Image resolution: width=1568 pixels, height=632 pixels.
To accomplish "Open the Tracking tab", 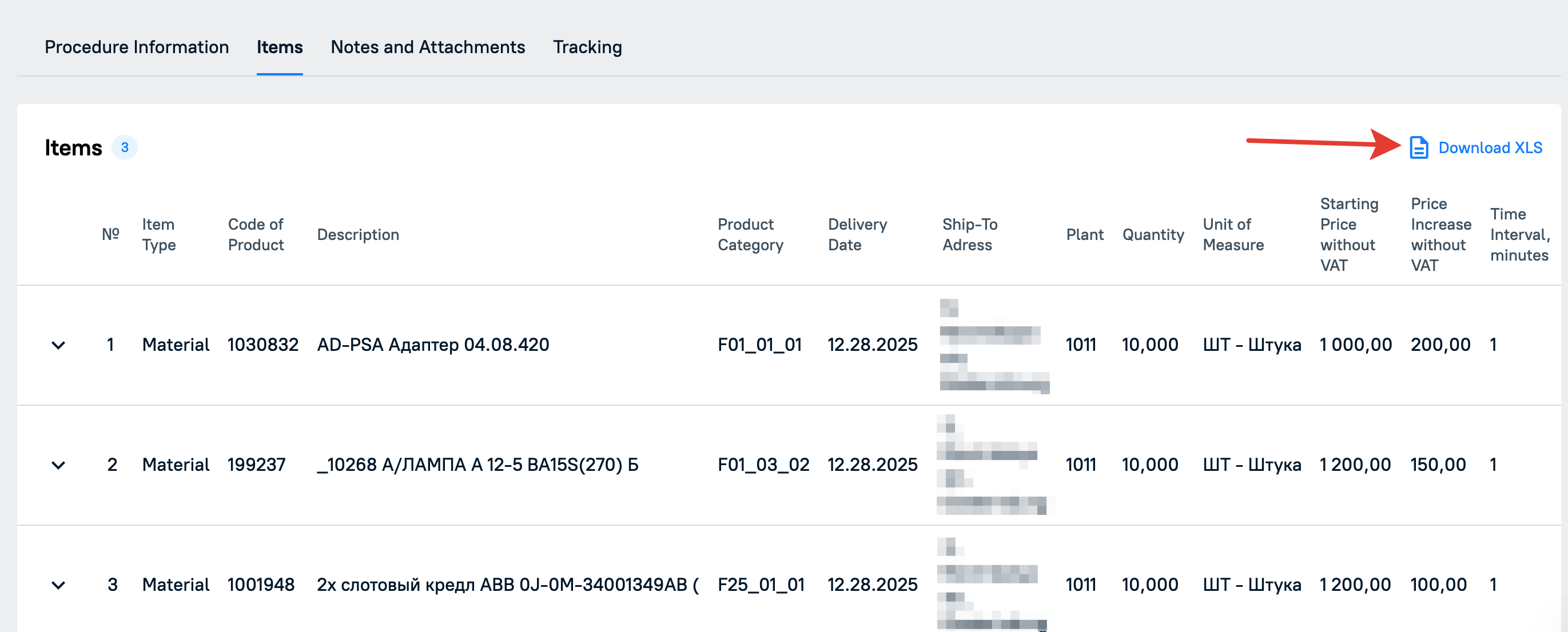I will 587,47.
